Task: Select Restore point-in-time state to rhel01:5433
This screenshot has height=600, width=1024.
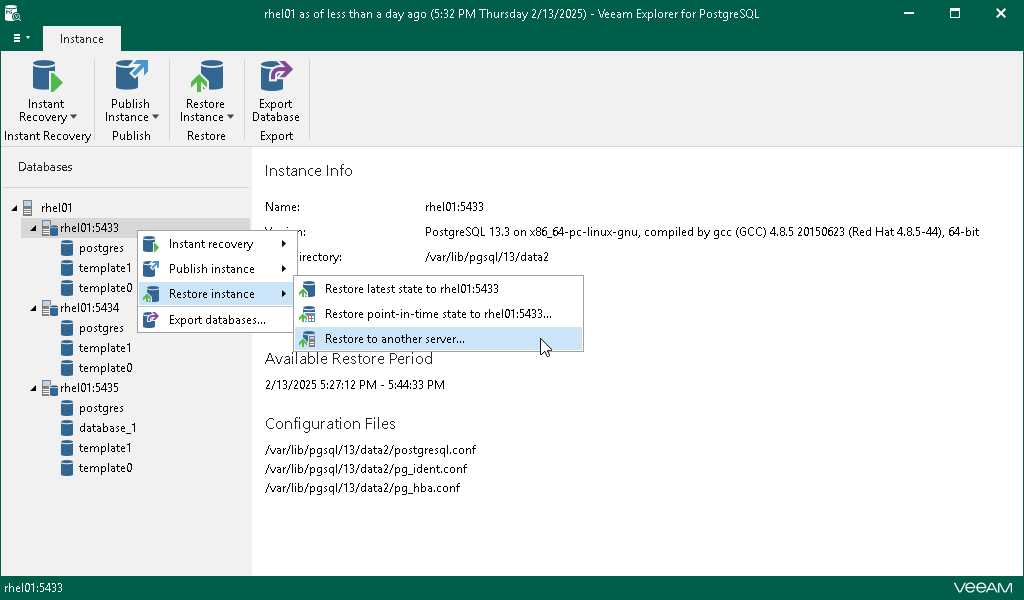Action: [x=438, y=314]
